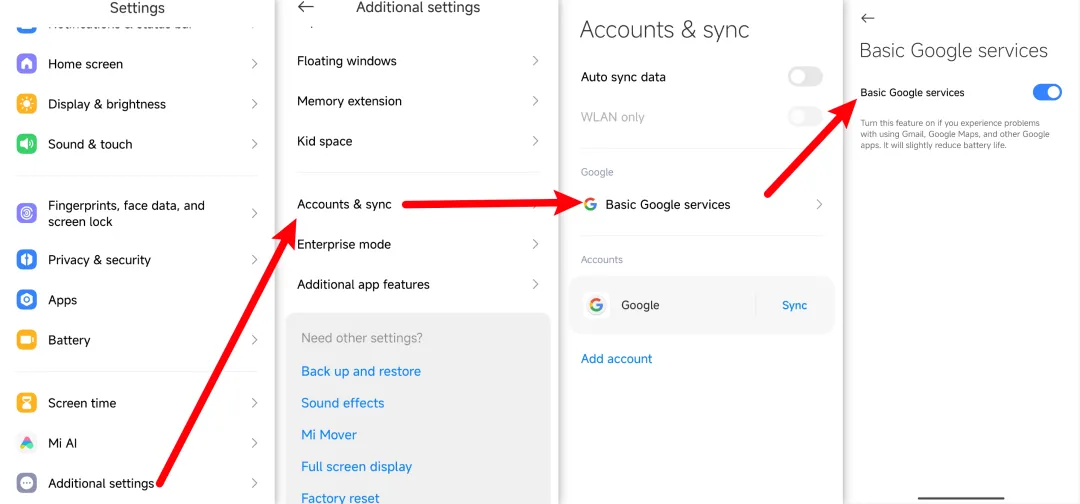Screen dimensions: 1080x504
Task: Open Additional app features chevron
Action: [x=535, y=284]
